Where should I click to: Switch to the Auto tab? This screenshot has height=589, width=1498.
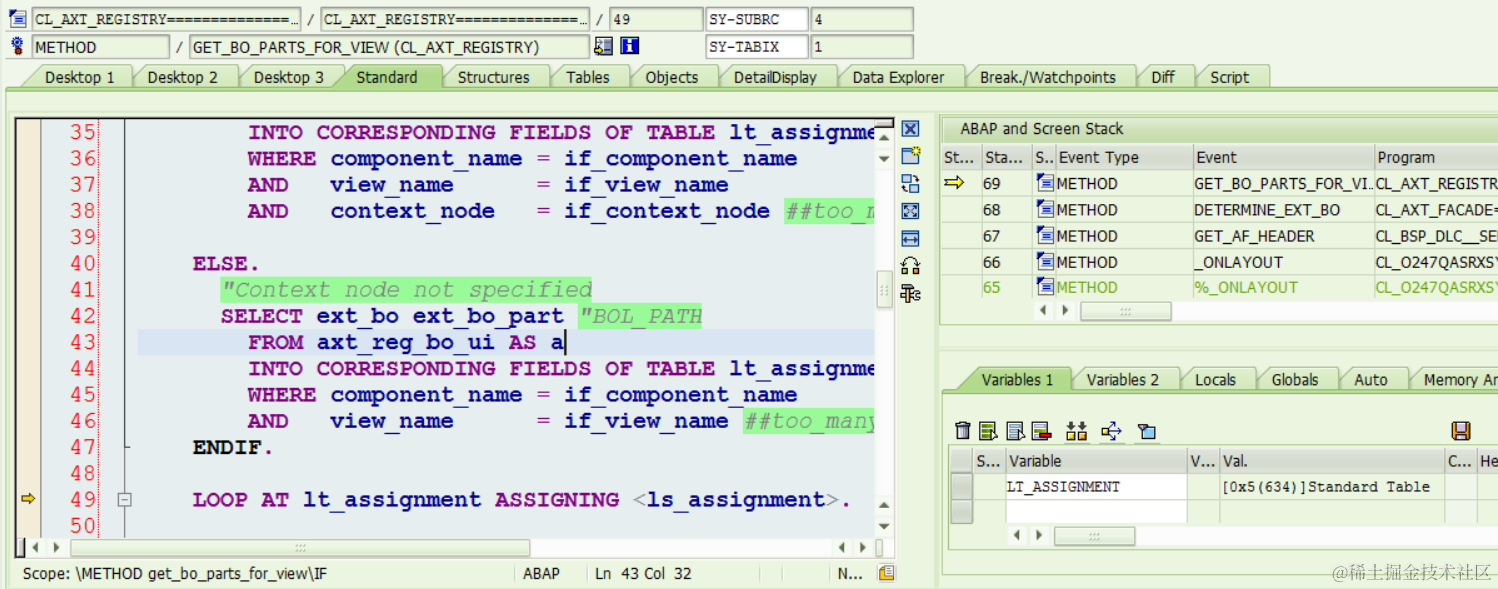point(1370,380)
